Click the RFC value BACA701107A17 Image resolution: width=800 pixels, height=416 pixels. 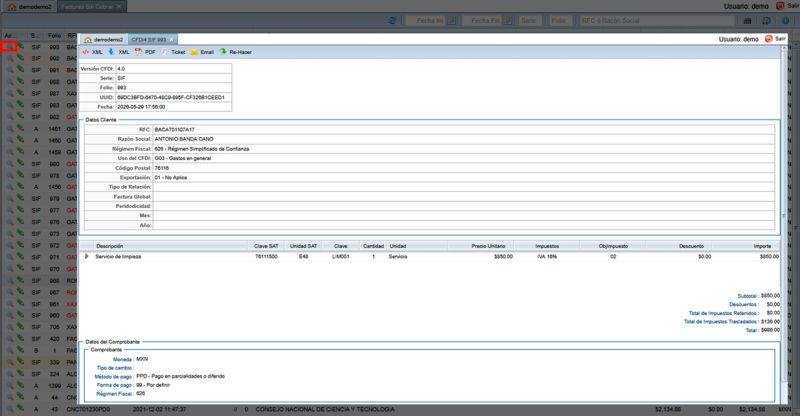174,130
